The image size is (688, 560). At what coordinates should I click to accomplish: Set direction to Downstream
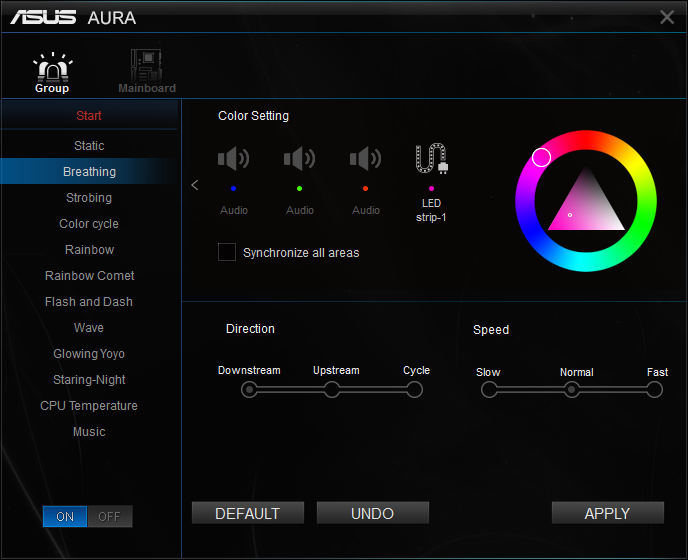pyautogui.click(x=249, y=389)
